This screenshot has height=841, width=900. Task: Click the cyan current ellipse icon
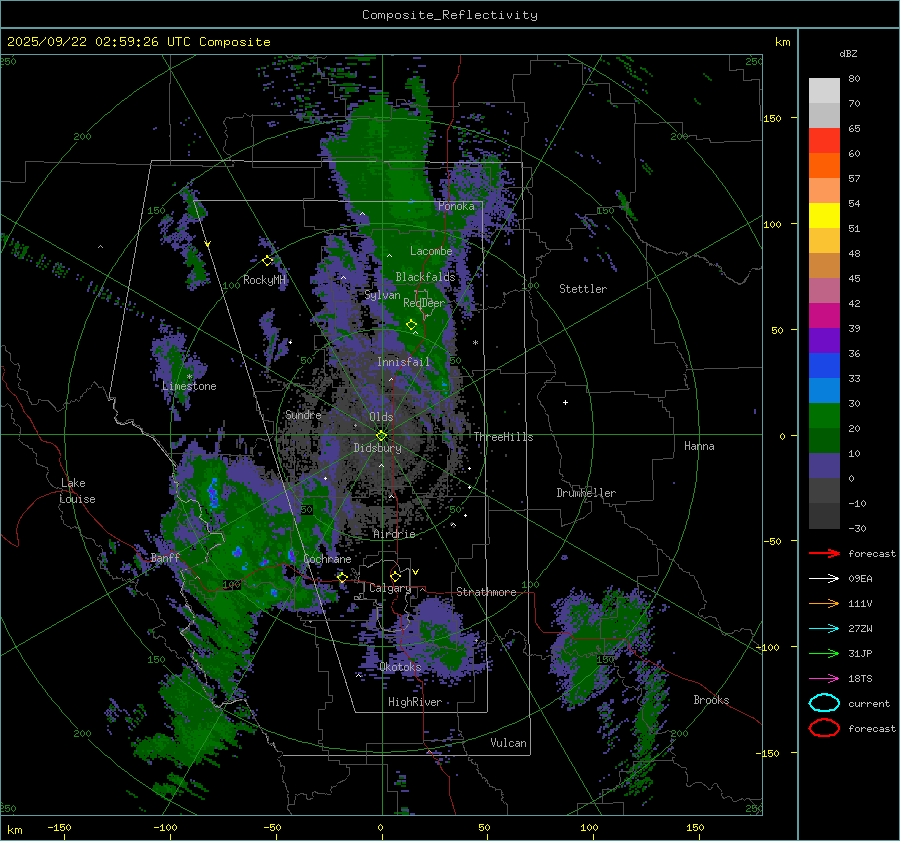pyautogui.click(x=823, y=703)
